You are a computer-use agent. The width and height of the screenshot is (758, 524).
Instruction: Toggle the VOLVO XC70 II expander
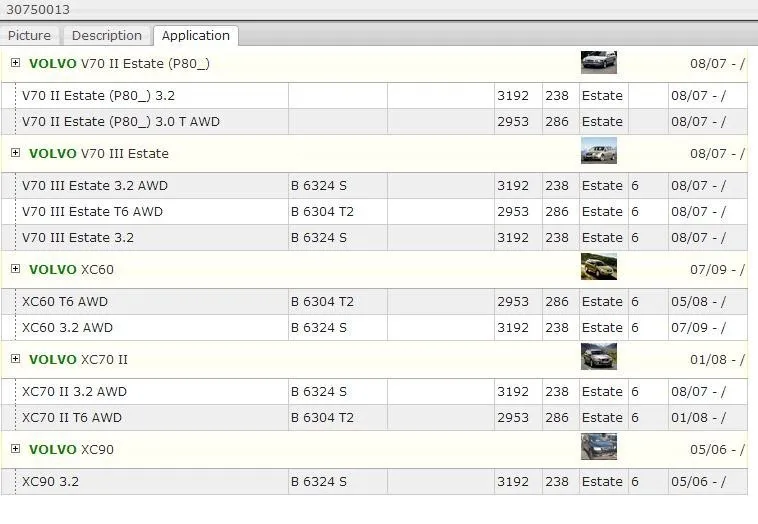pyautogui.click(x=15, y=359)
